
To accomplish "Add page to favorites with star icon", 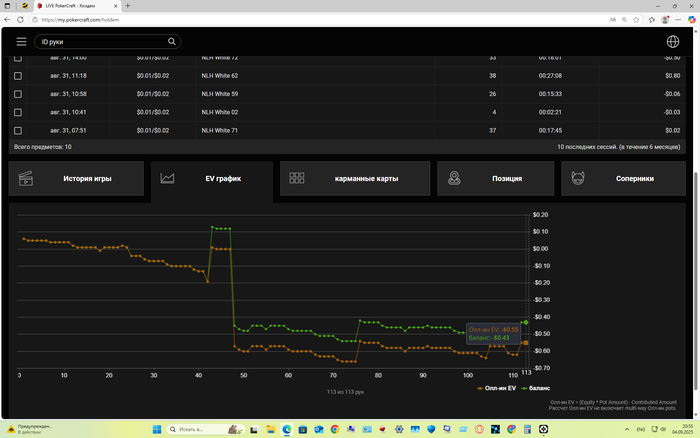I will pyautogui.click(x=636, y=20).
